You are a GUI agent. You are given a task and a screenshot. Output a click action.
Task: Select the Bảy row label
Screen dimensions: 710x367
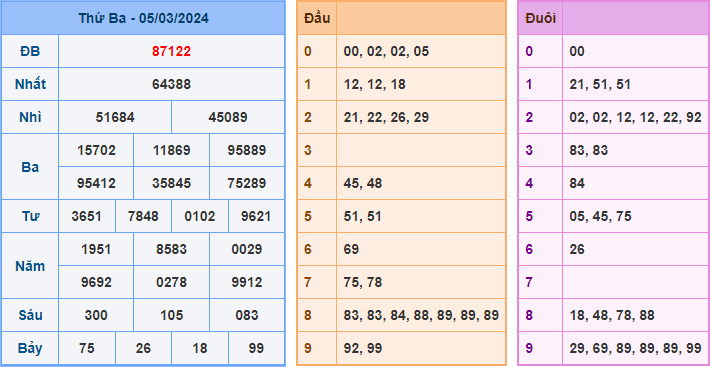30,349
